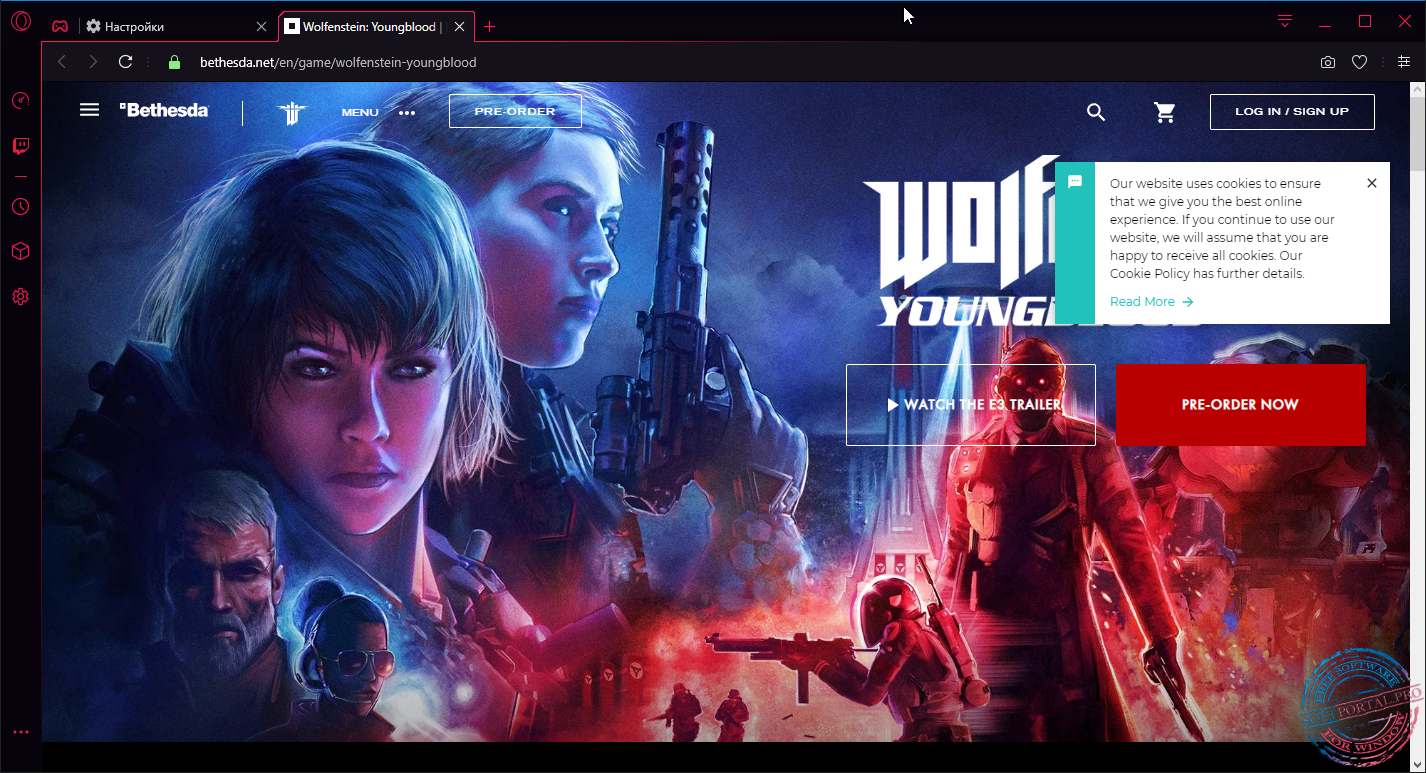Click the PRE-ORDER button in header
Viewport: 1426px width, 773px height.
click(x=515, y=111)
